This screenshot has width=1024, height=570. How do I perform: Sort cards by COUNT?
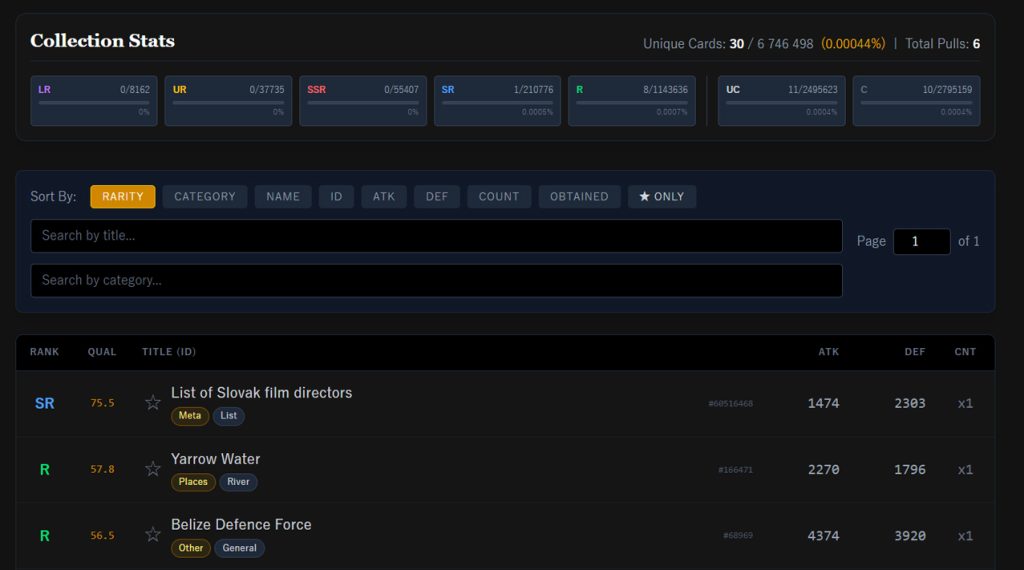(499, 197)
